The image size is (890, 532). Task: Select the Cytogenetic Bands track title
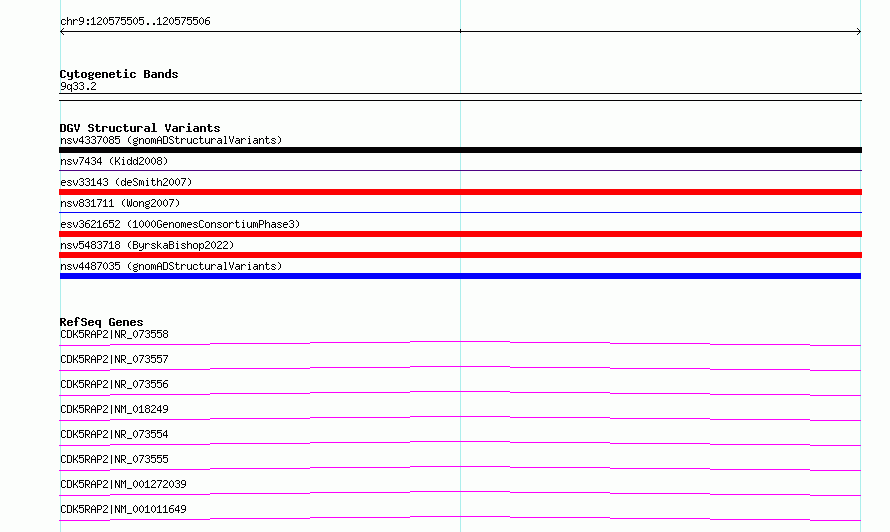point(119,74)
